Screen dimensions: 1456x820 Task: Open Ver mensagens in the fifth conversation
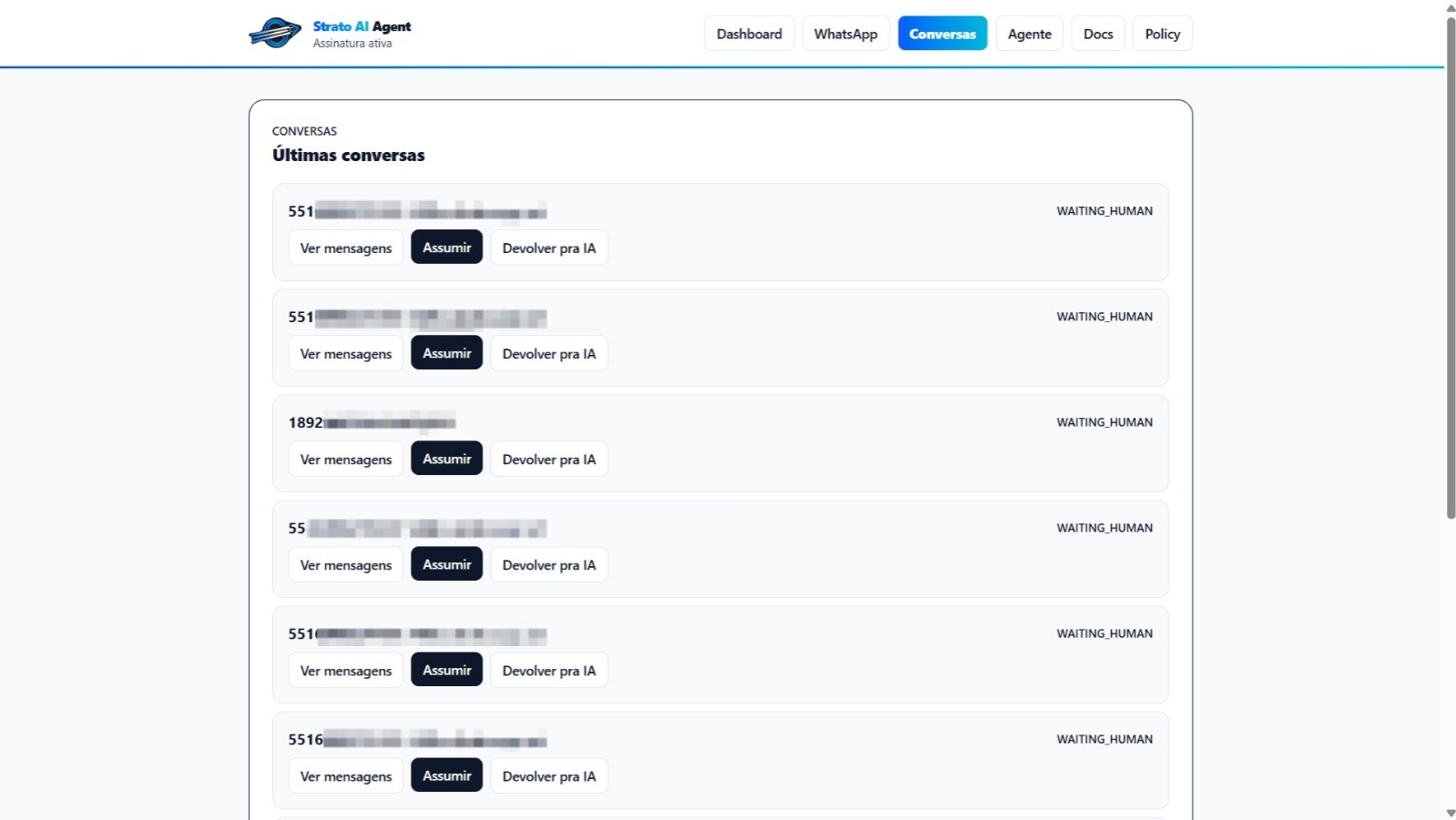tap(346, 670)
